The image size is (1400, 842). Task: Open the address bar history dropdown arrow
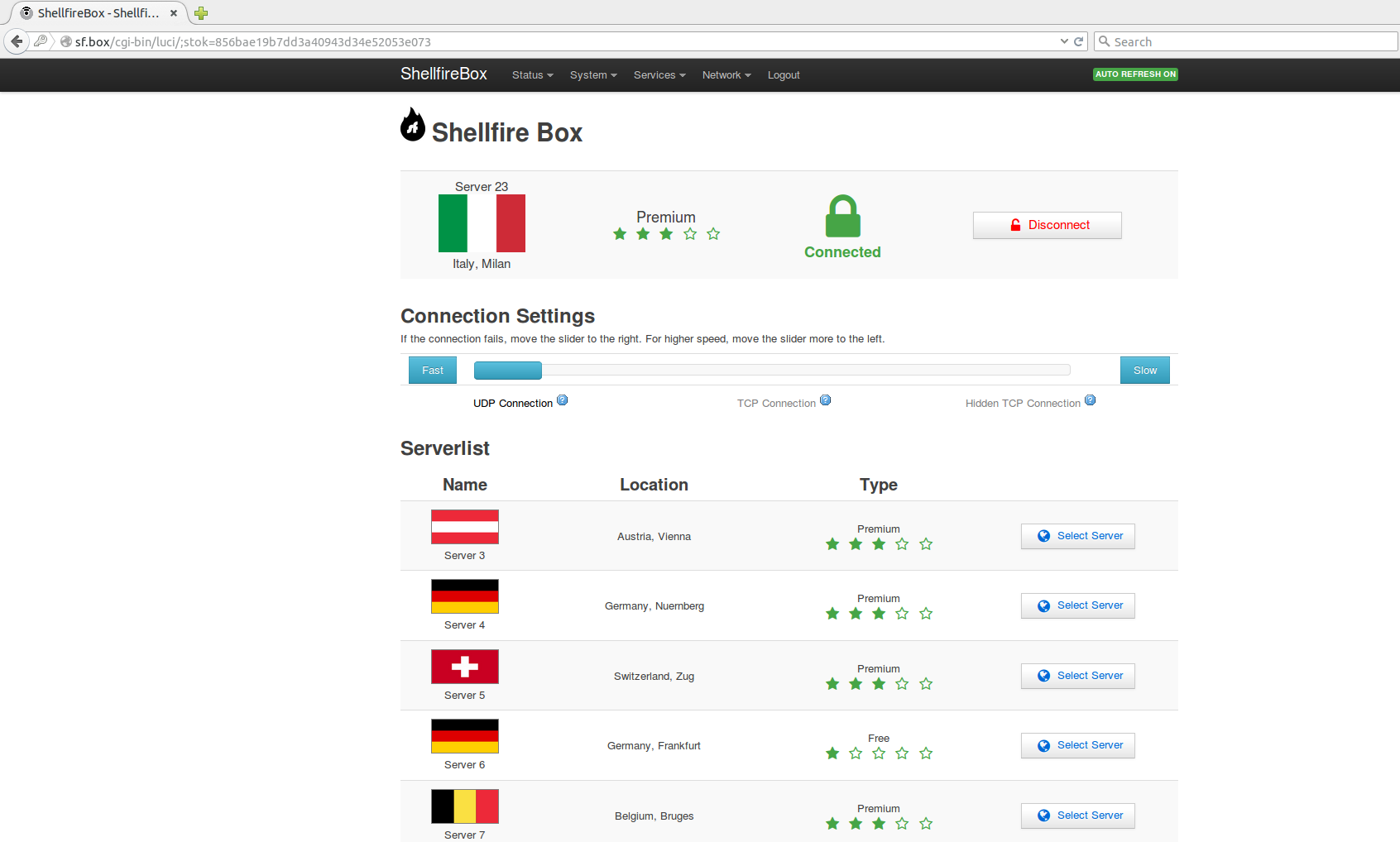tap(1064, 41)
